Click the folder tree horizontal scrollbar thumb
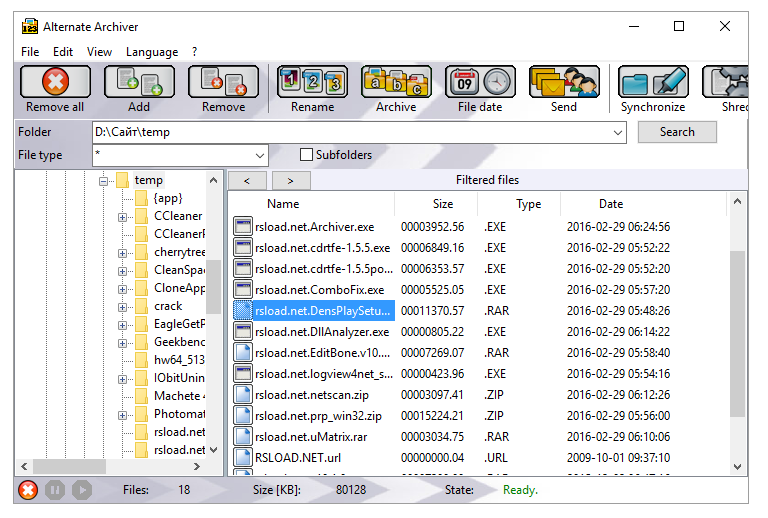Screen dimensions: 768x518 point(70,467)
